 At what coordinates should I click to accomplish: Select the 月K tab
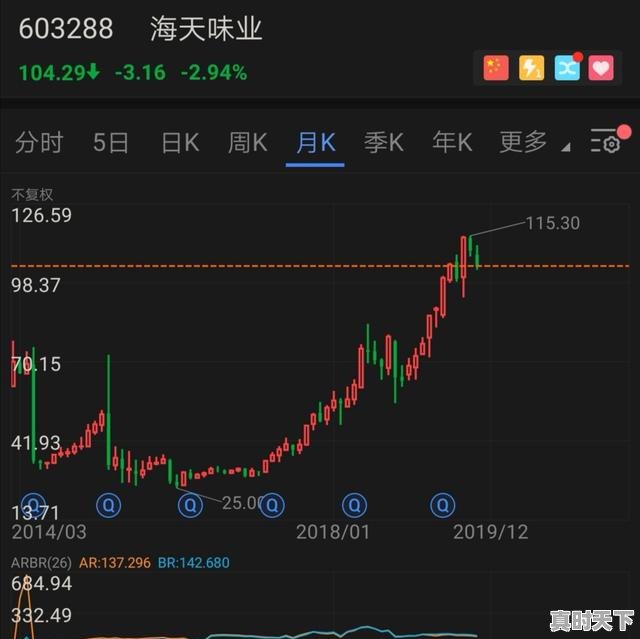316,142
